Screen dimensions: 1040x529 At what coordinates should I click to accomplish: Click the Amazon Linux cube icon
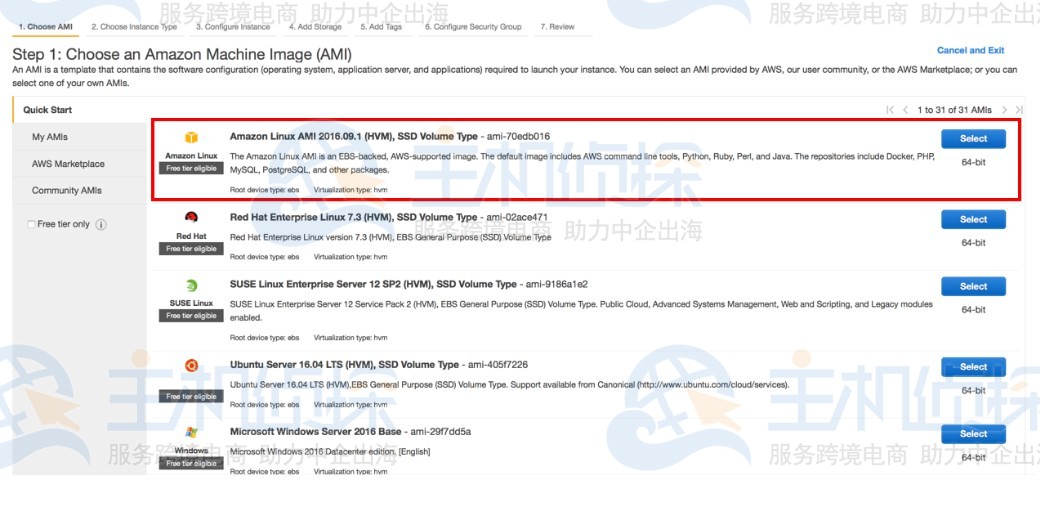pos(191,137)
